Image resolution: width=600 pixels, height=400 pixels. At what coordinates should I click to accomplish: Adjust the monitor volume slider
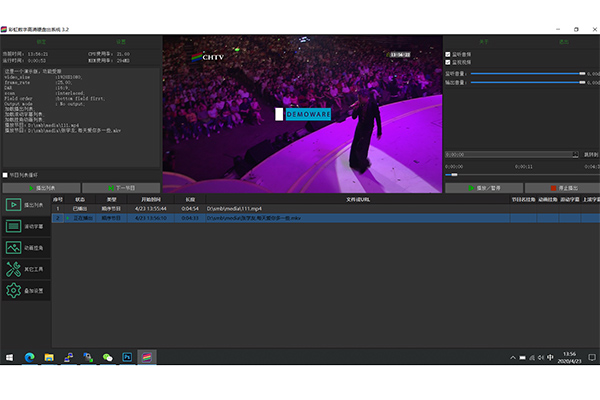coord(528,73)
